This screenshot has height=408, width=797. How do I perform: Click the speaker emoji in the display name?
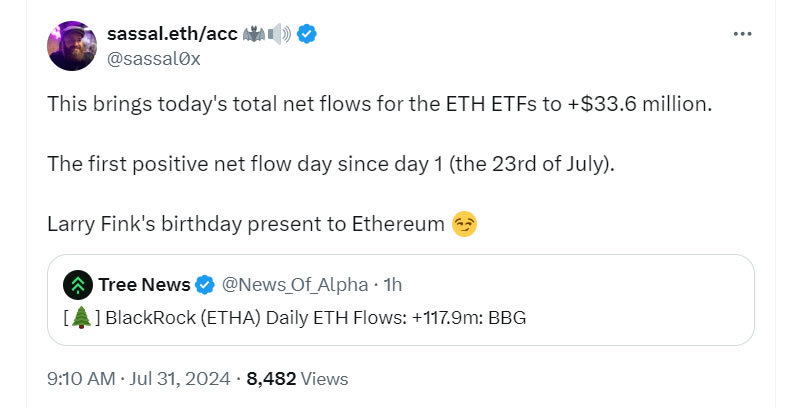tap(280, 34)
